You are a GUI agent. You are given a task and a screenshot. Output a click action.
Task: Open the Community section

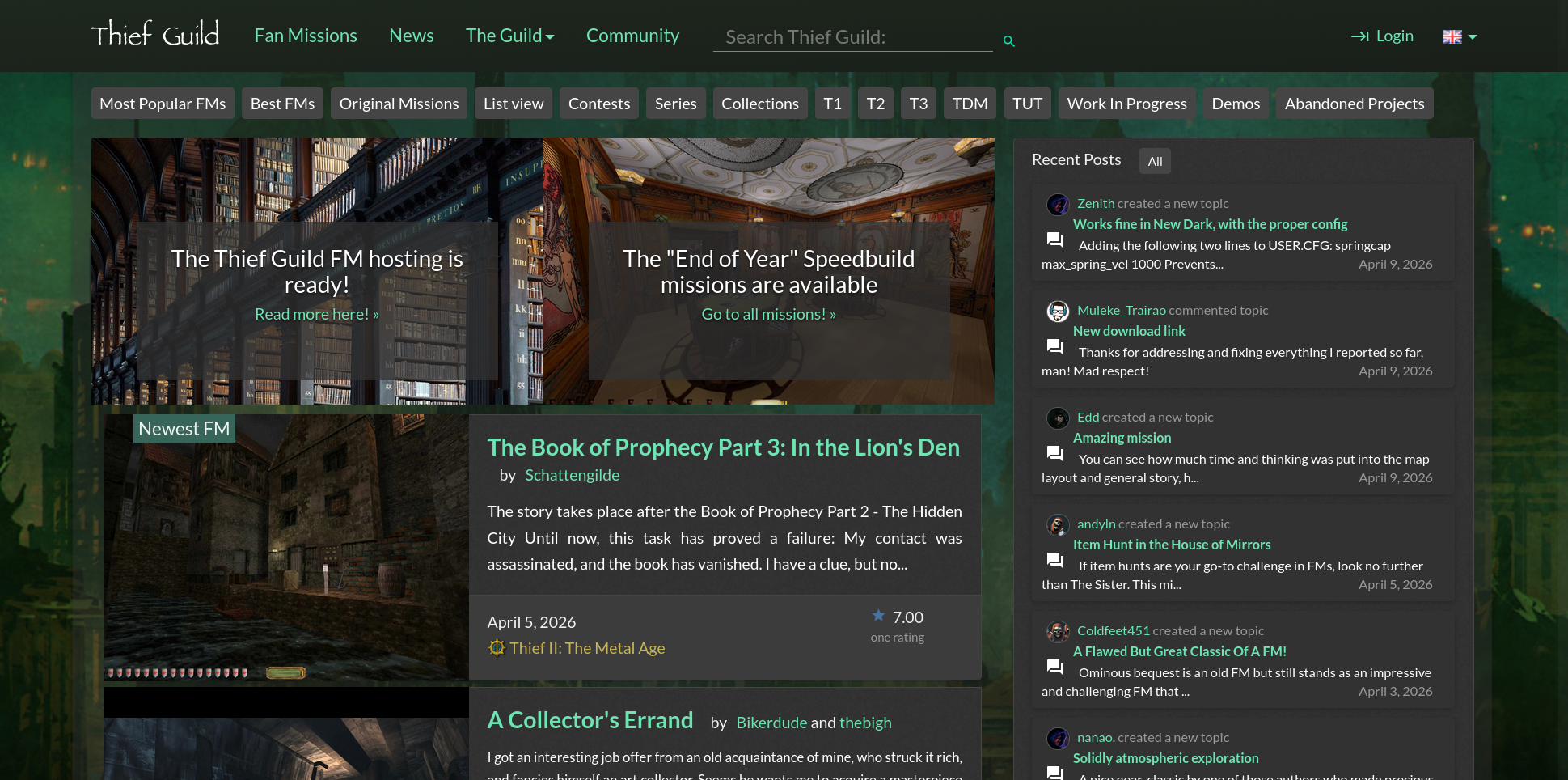click(x=632, y=36)
